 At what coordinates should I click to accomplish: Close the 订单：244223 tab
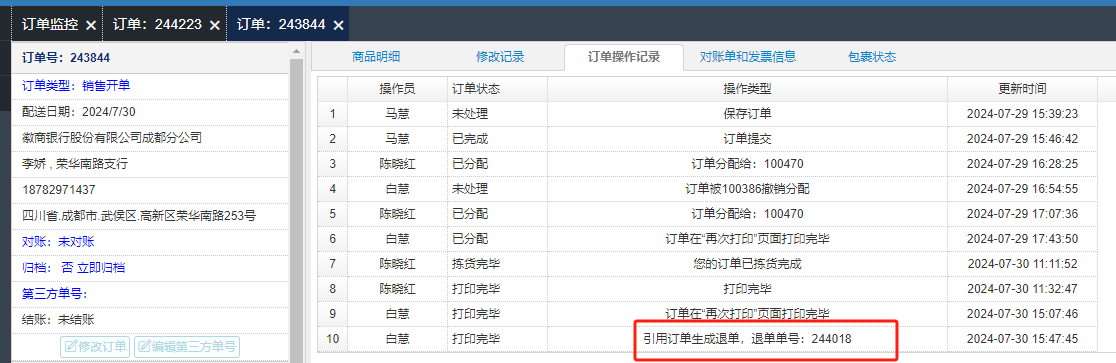pos(214,25)
